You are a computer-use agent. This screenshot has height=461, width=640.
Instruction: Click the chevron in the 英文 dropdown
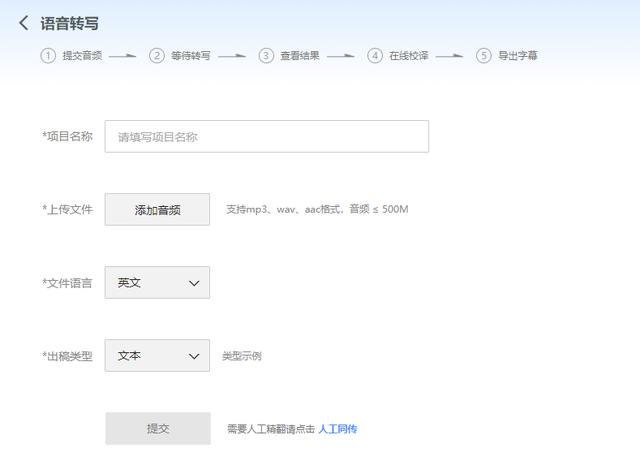pyautogui.click(x=194, y=283)
